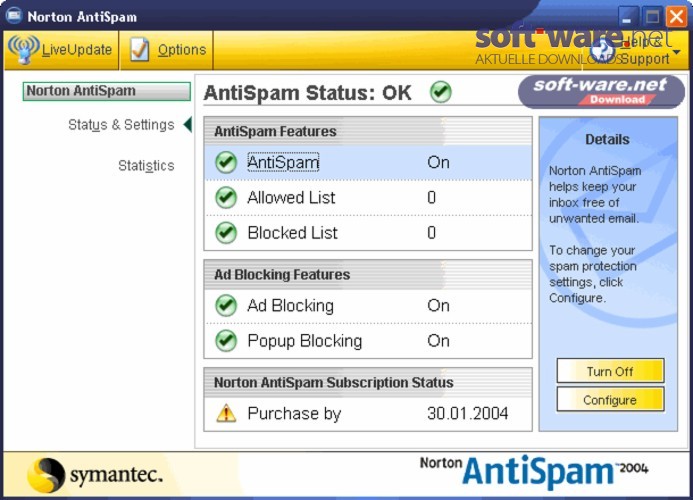This screenshot has width=693, height=500.
Task: Click the Help & Support question-mark icon
Action: pyautogui.click(x=603, y=50)
